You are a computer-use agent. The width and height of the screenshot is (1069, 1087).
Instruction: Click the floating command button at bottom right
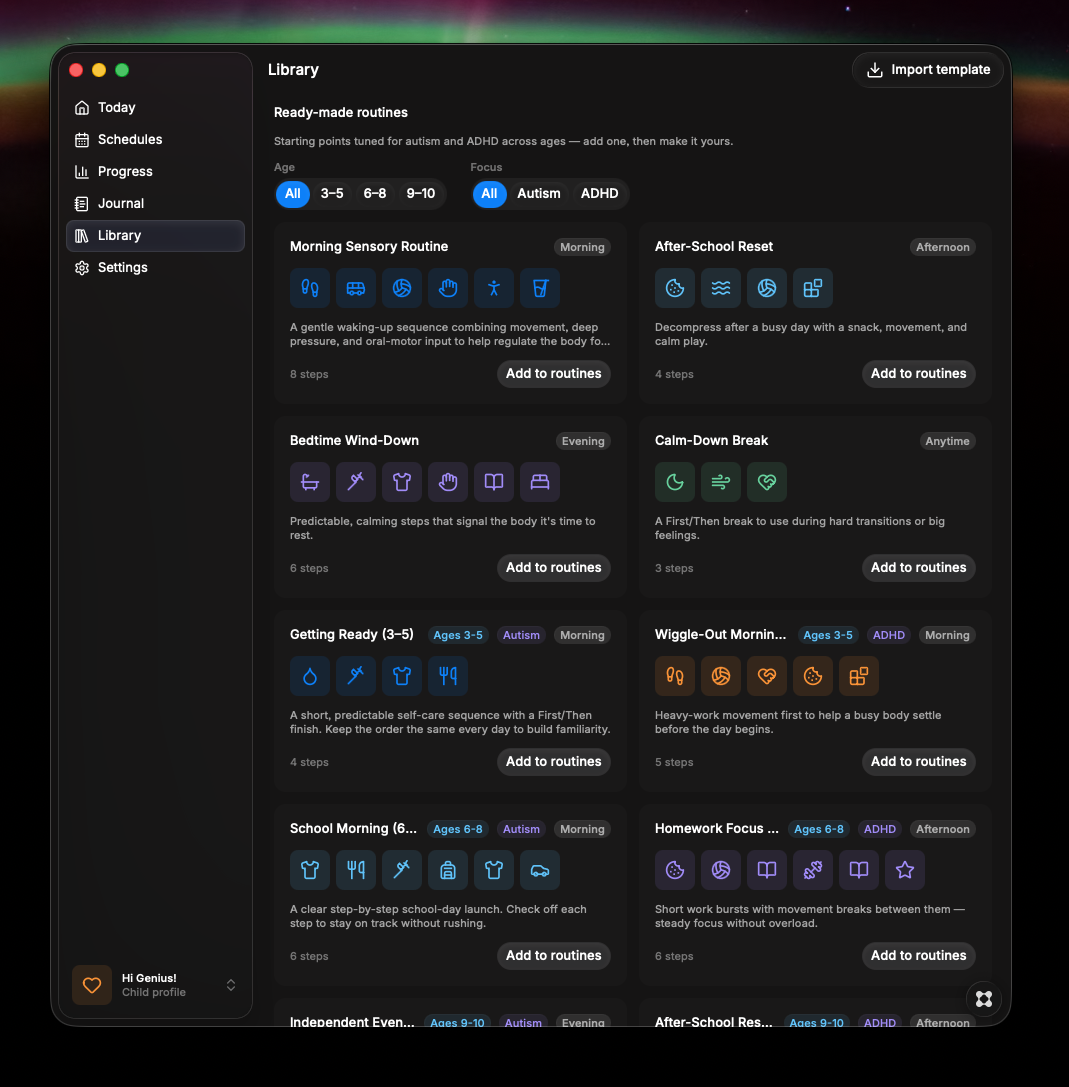[x=984, y=999]
